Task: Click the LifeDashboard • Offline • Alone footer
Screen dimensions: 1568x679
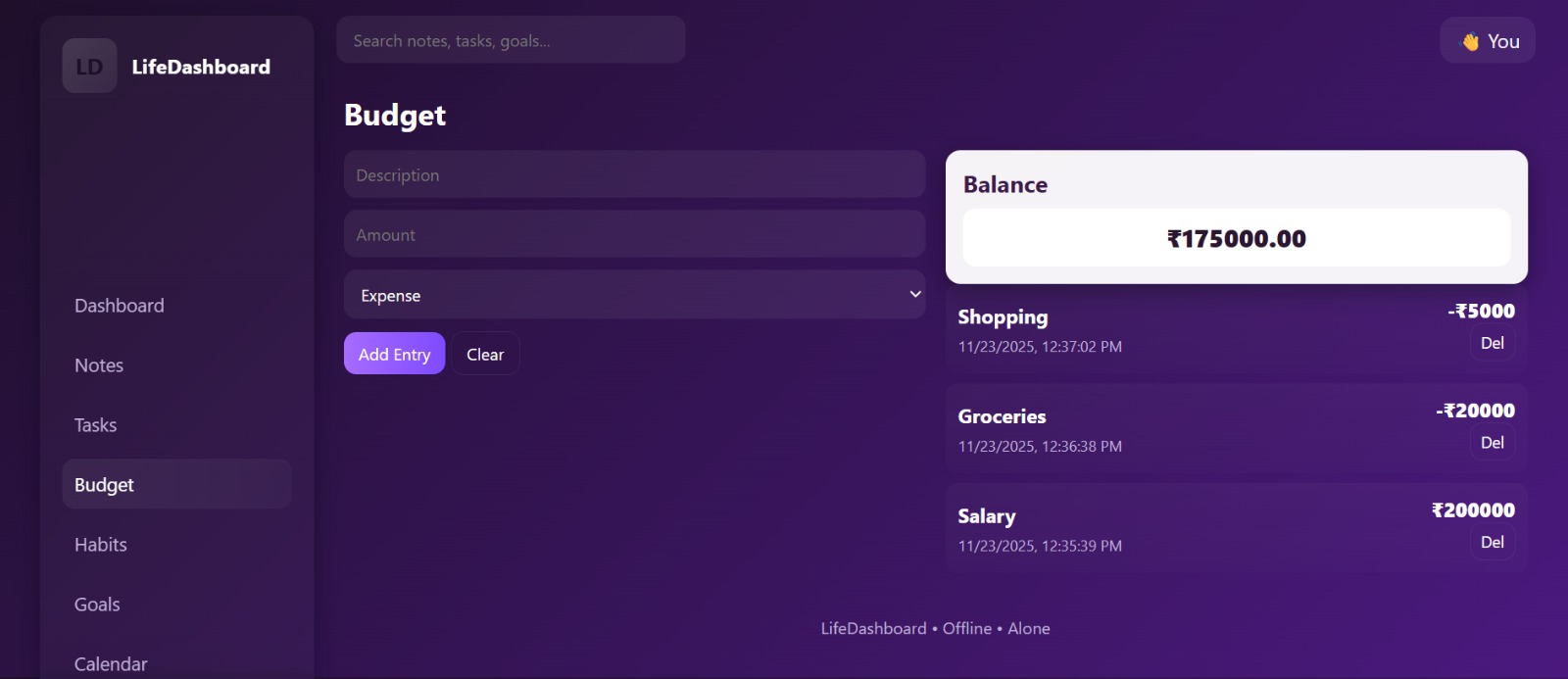Action: 936,629
